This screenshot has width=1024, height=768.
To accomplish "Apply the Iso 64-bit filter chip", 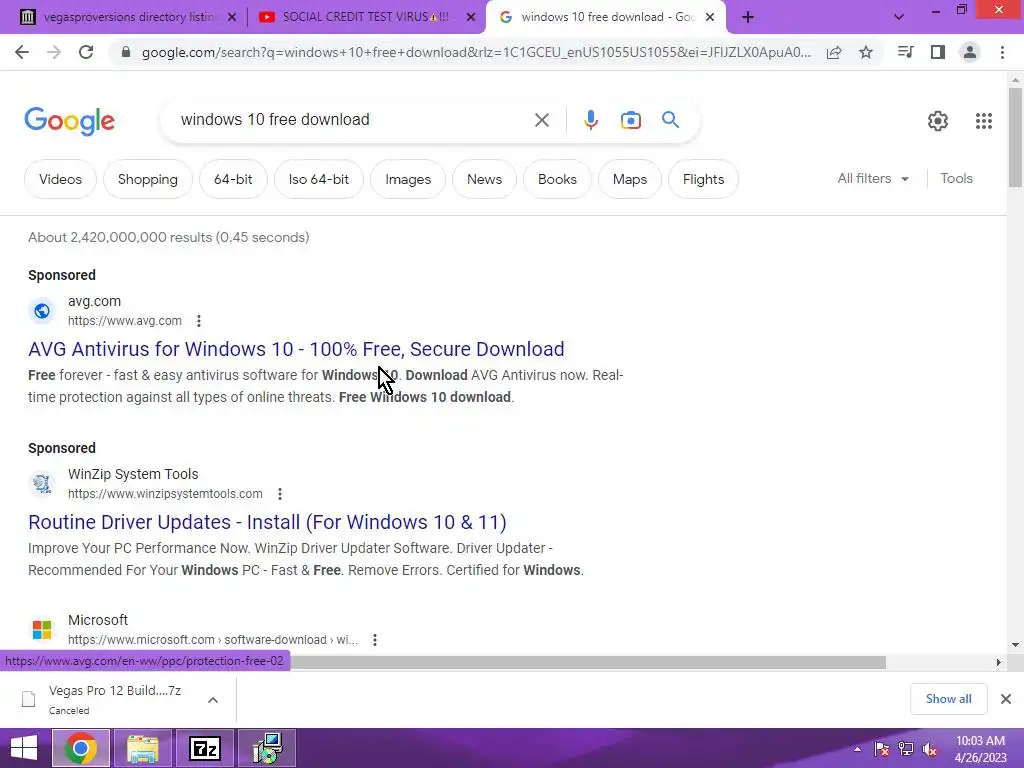I will click(x=319, y=179).
